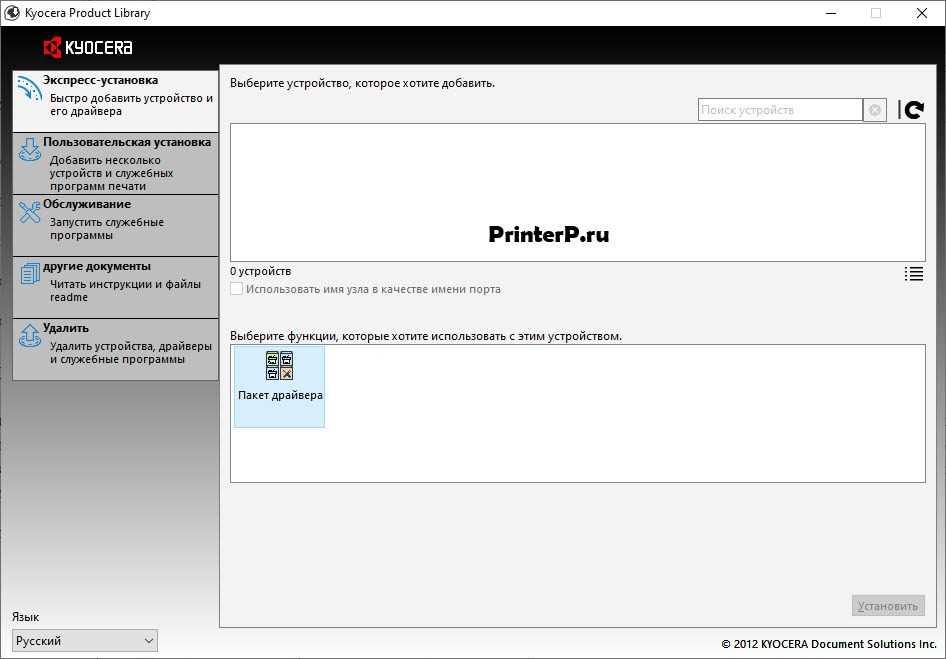Click into the Поиск устройств search field
The width and height of the screenshot is (946, 659).
[x=779, y=110]
